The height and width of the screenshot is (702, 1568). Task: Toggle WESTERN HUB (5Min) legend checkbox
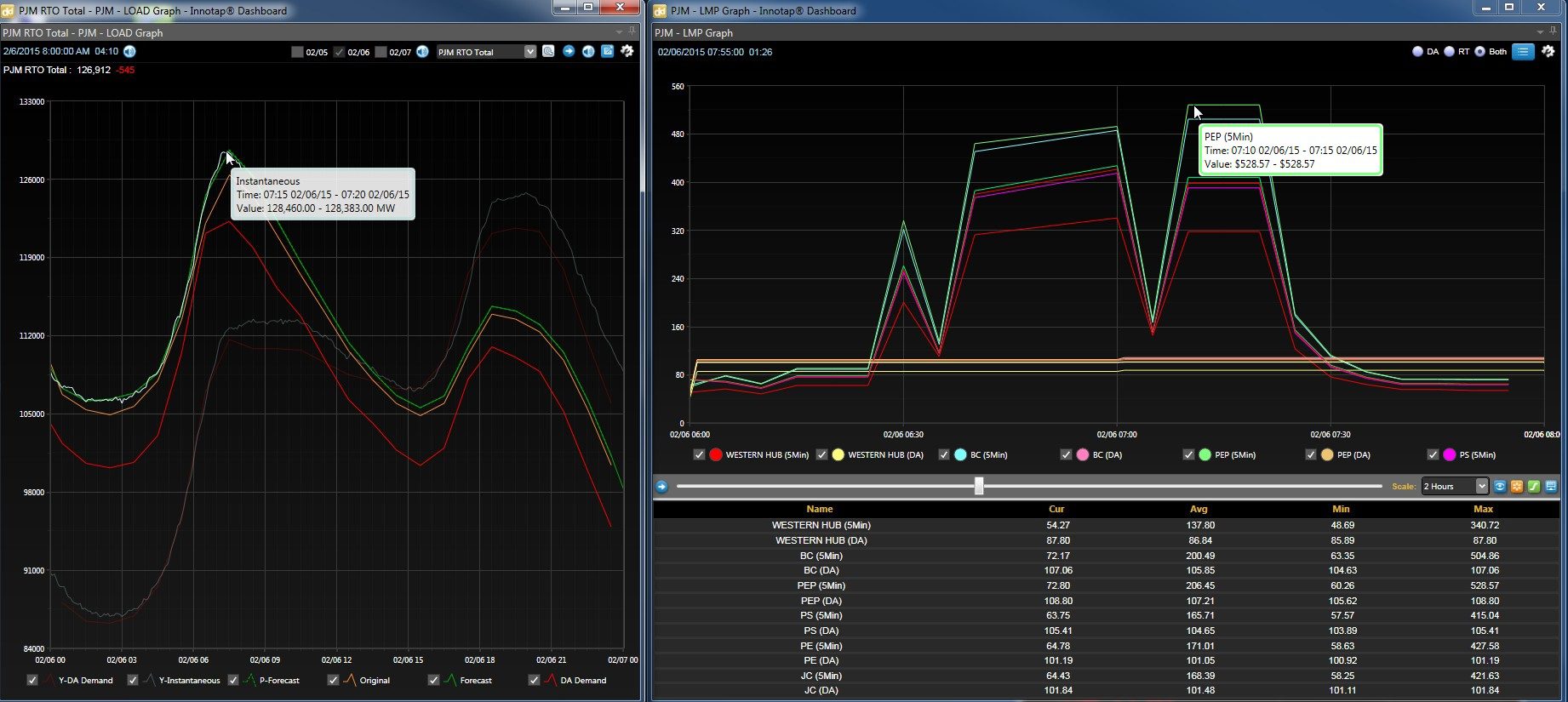[700, 454]
